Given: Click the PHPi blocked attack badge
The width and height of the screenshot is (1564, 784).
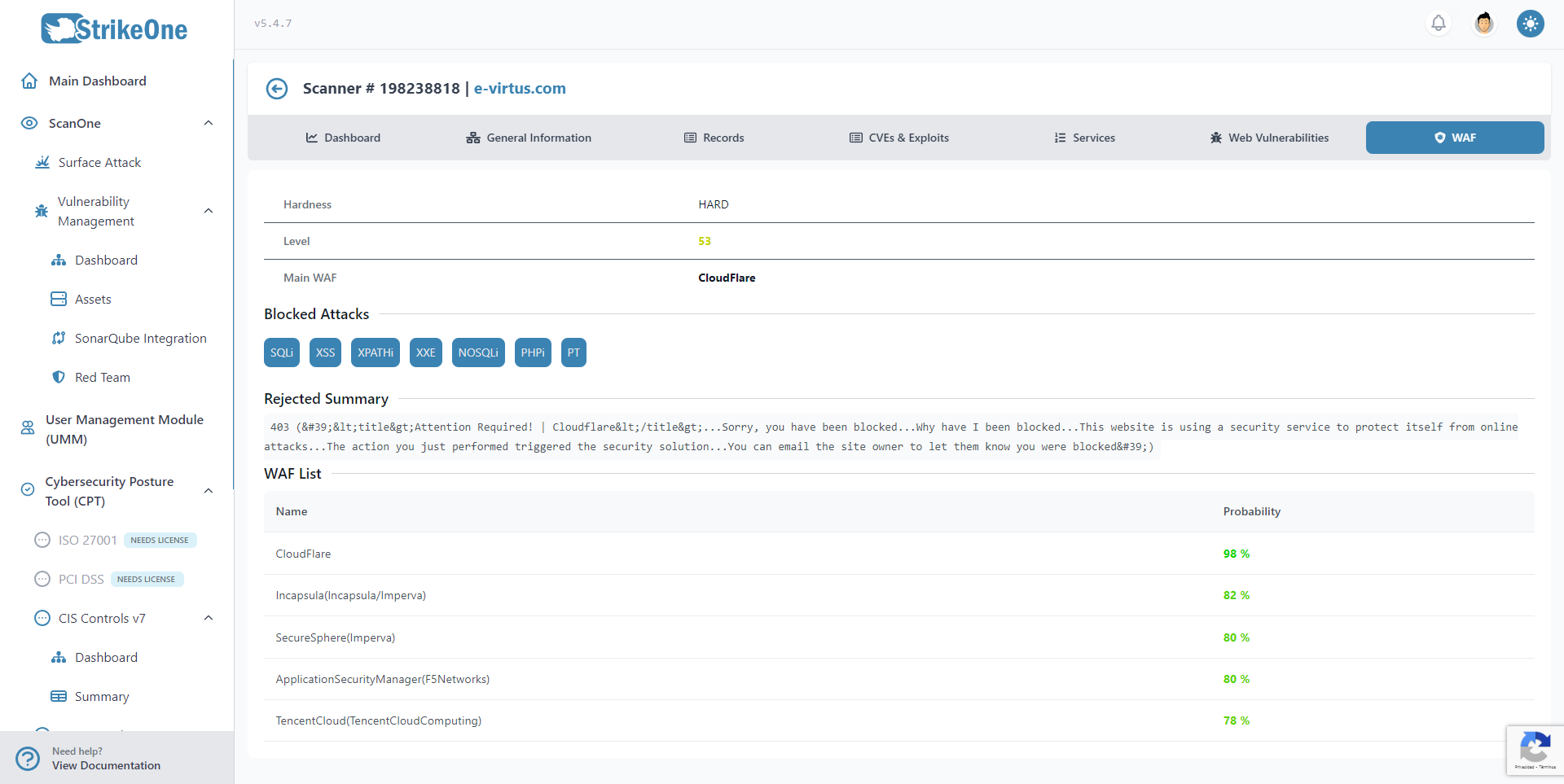Looking at the screenshot, I should [x=533, y=353].
